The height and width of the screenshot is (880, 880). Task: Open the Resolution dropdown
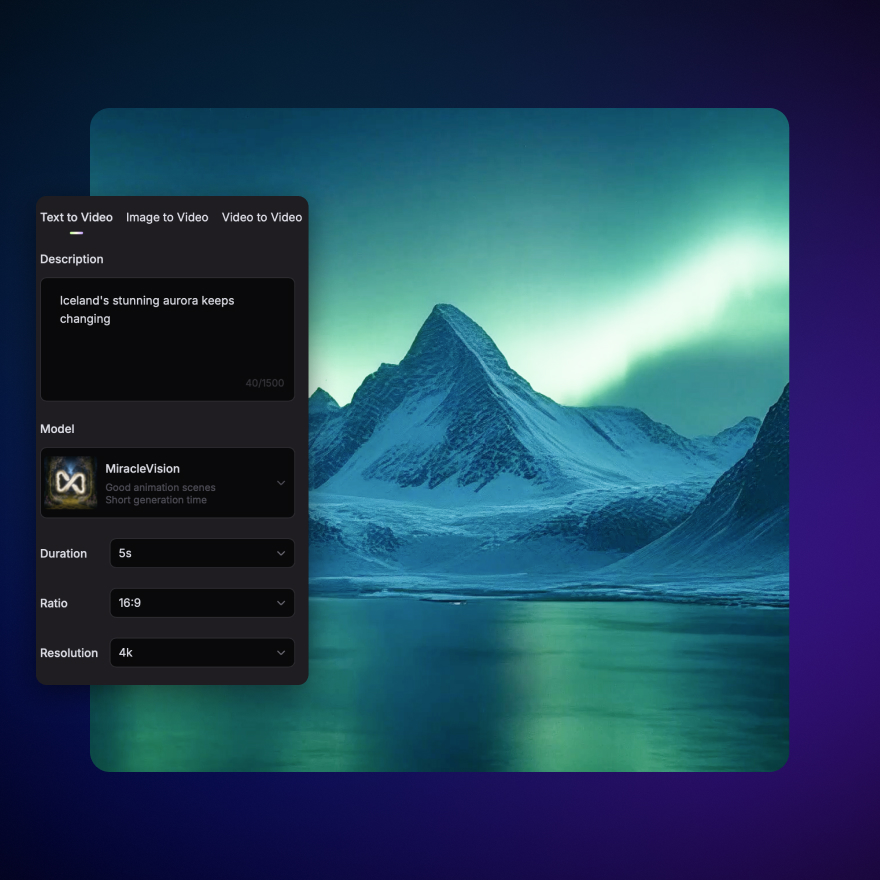coord(200,652)
